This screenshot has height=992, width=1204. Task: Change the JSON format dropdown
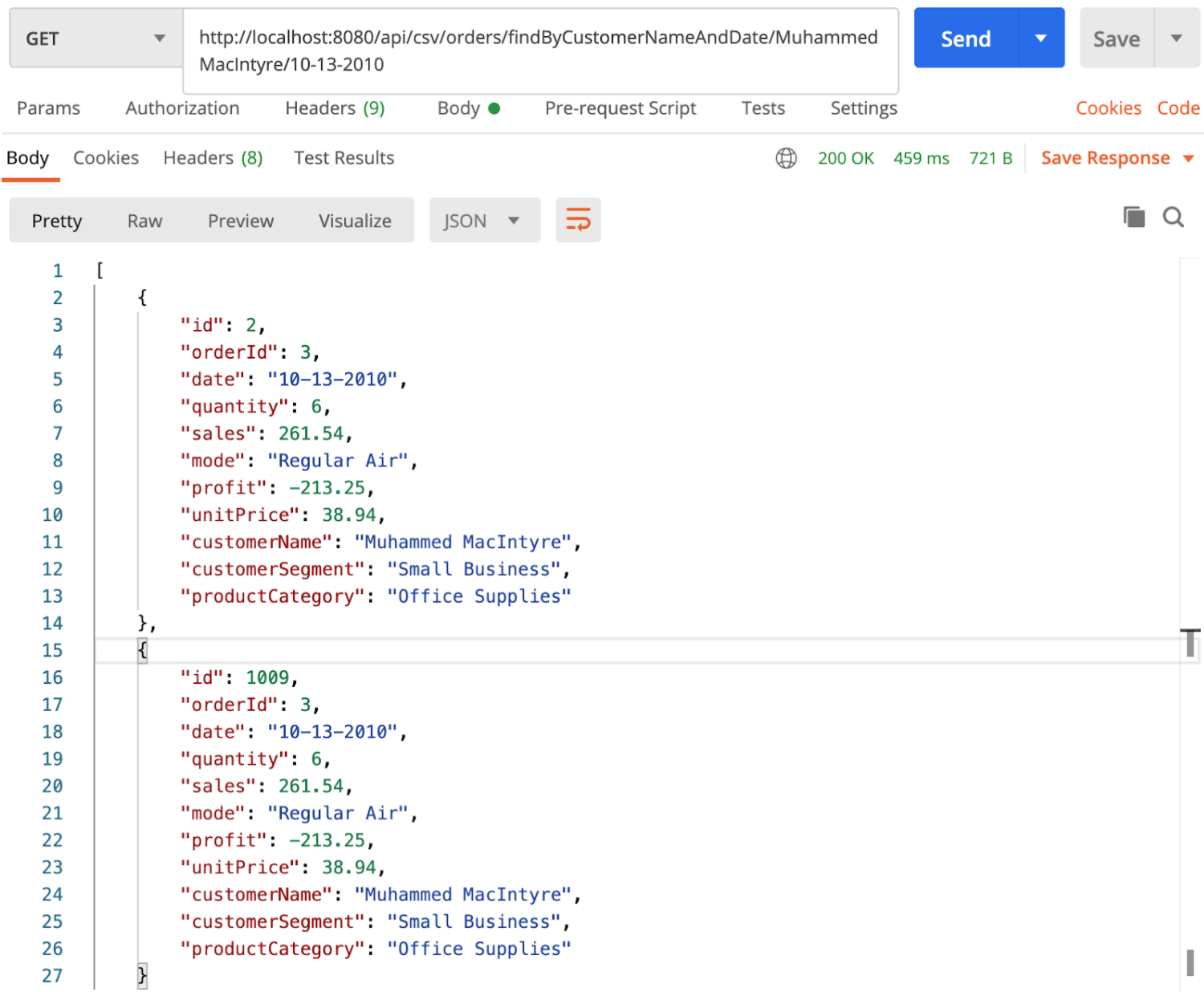484,220
